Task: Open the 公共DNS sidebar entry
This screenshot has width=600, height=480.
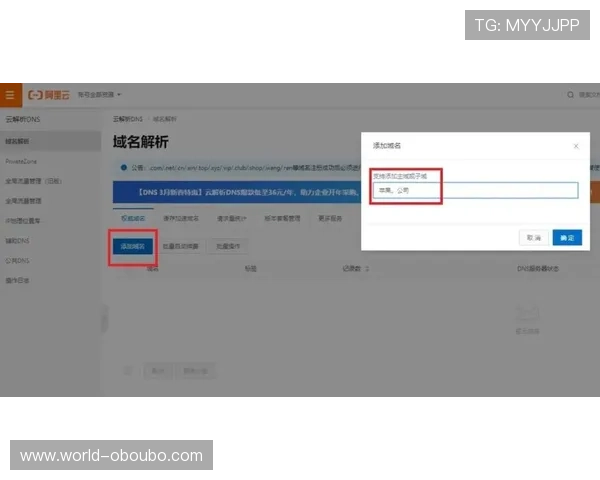Action: (x=17, y=261)
